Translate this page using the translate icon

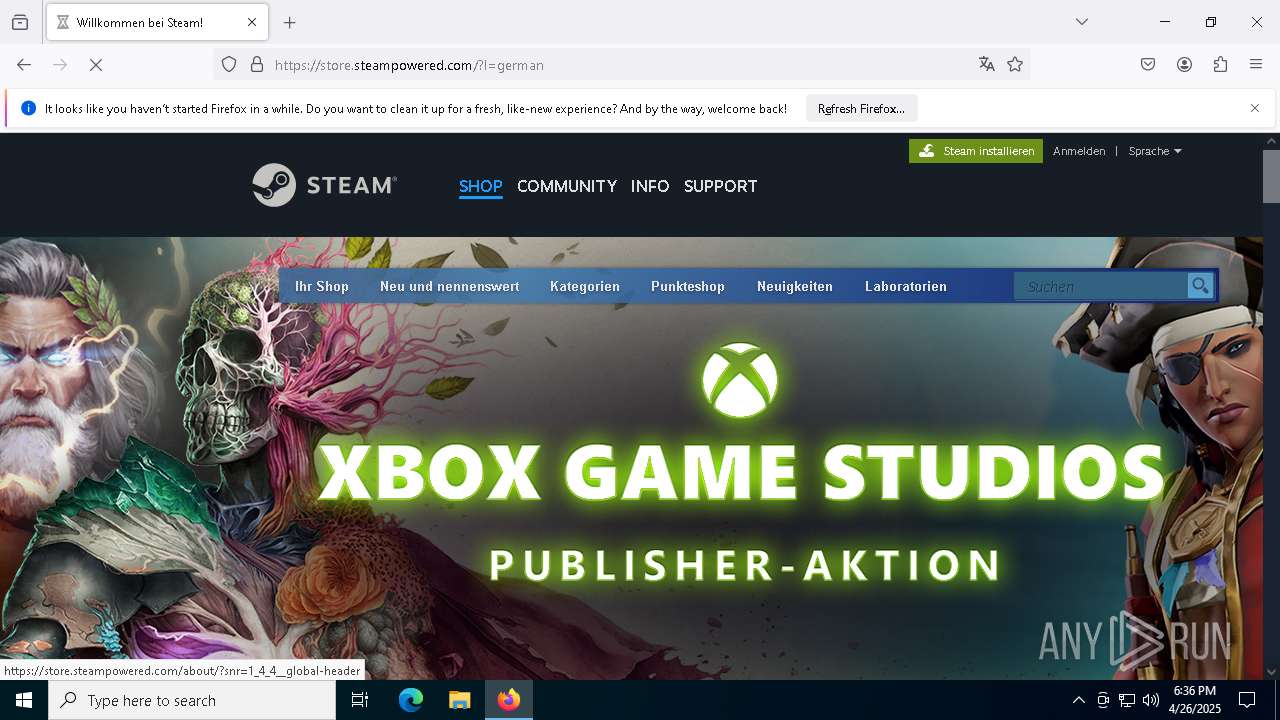[x=987, y=65]
